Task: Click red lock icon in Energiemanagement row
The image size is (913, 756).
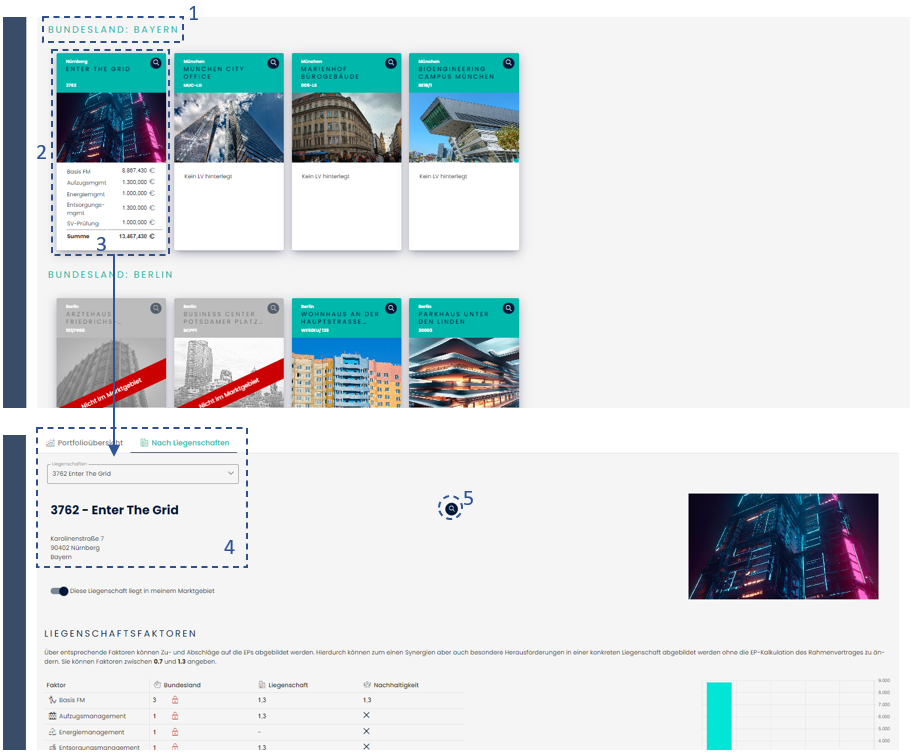Action: (x=176, y=732)
